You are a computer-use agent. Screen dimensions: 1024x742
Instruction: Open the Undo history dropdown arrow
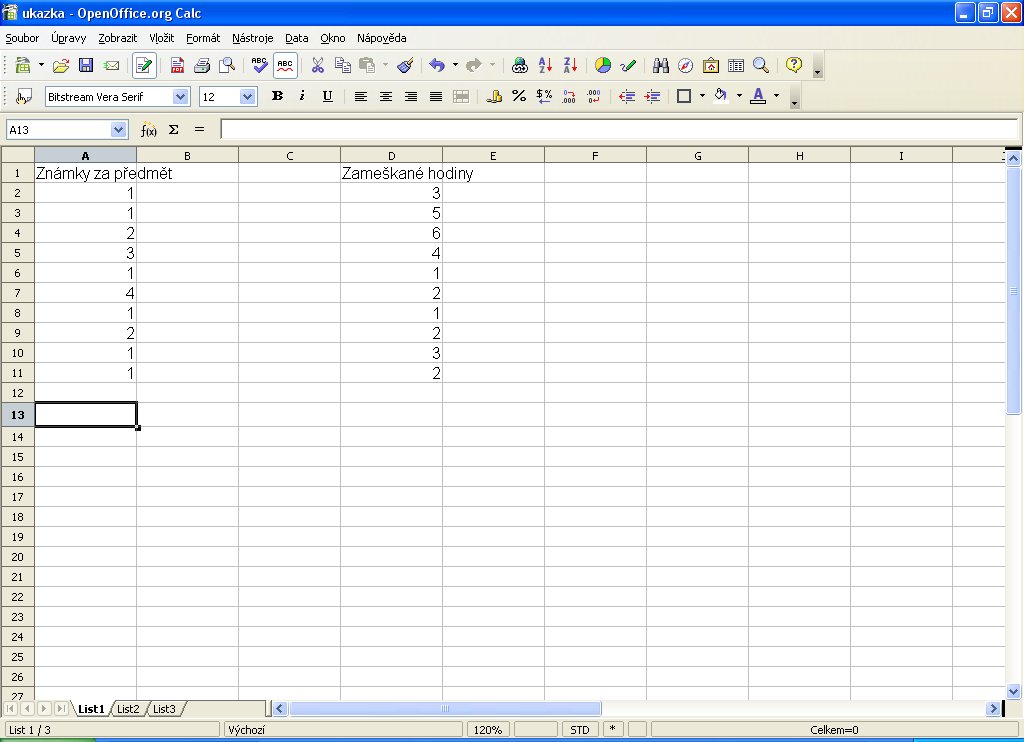pos(455,65)
